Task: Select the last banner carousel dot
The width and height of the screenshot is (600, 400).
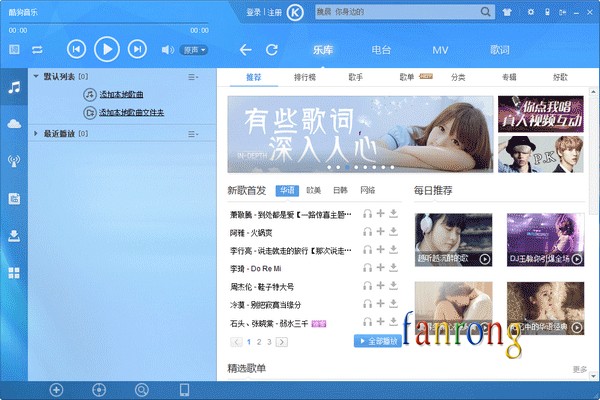Action: [x=392, y=167]
